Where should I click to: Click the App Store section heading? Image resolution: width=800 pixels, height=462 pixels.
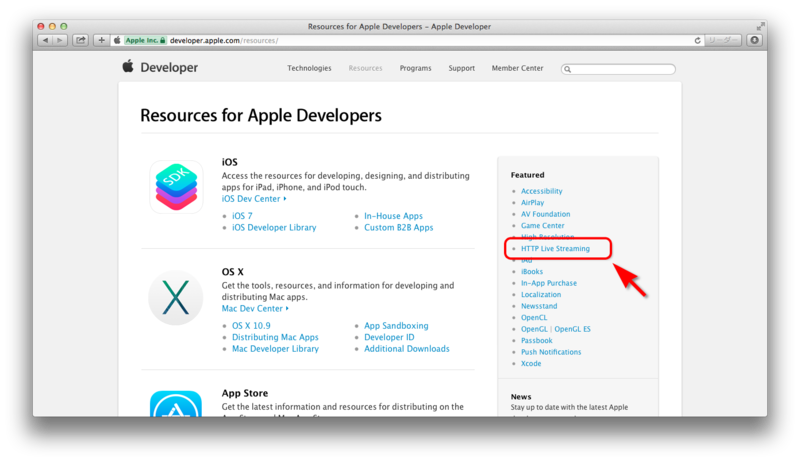click(x=245, y=393)
